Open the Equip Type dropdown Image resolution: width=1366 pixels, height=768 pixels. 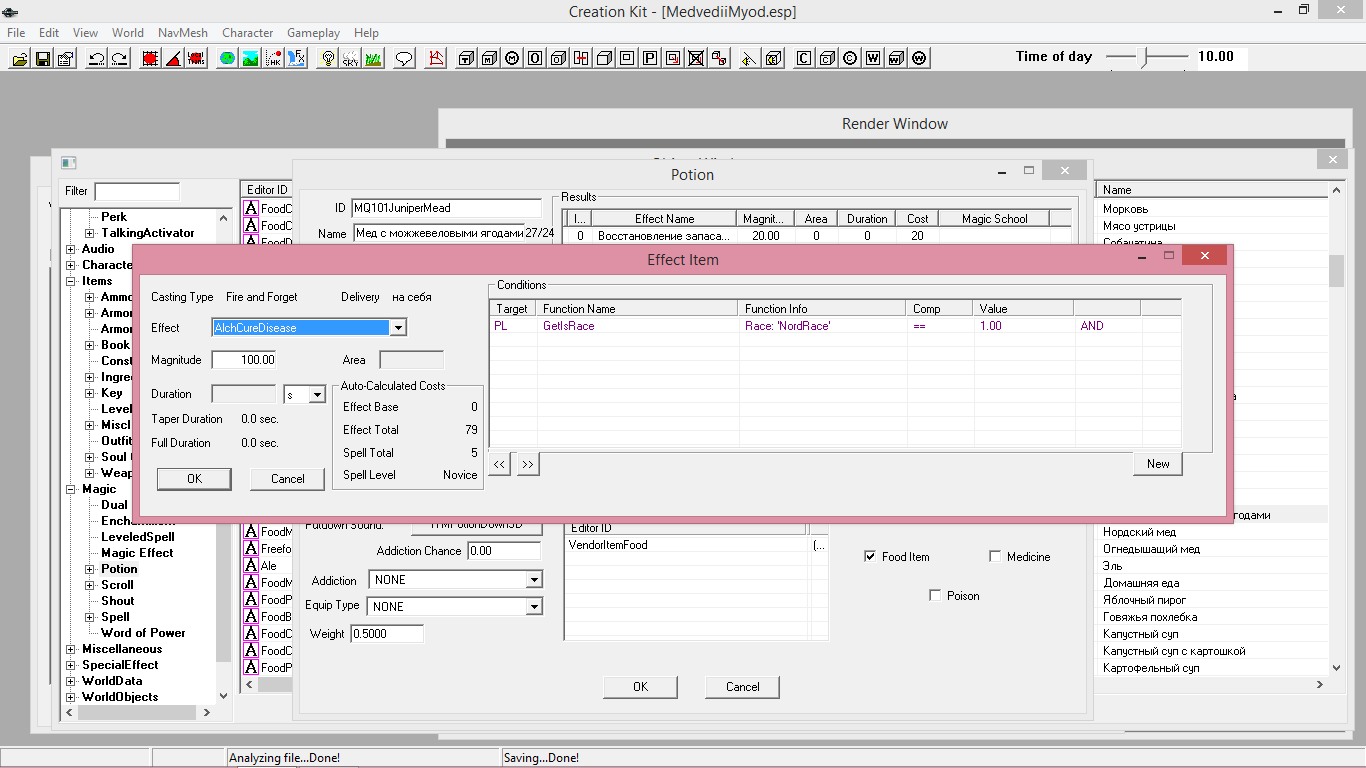534,607
